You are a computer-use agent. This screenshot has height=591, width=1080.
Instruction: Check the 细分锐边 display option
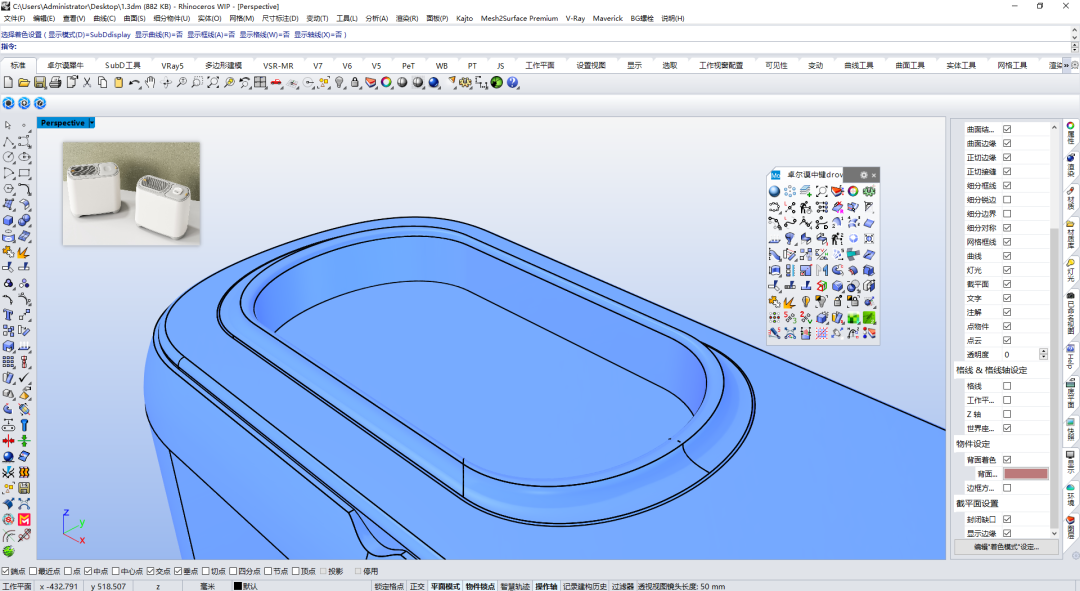click(1007, 200)
